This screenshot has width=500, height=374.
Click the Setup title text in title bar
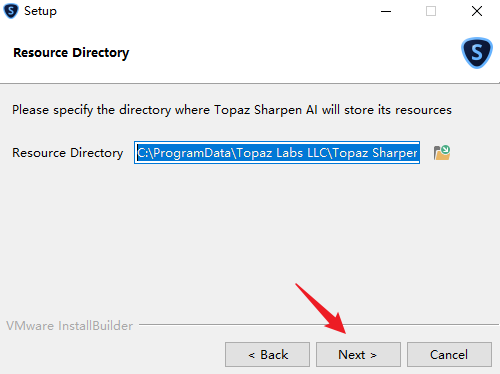(x=40, y=11)
